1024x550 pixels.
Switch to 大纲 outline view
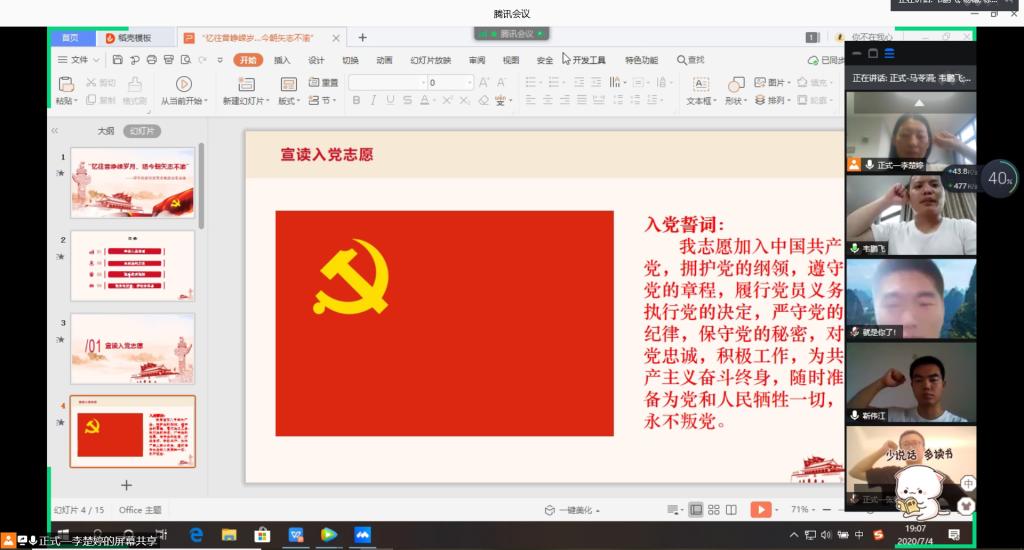pos(105,131)
